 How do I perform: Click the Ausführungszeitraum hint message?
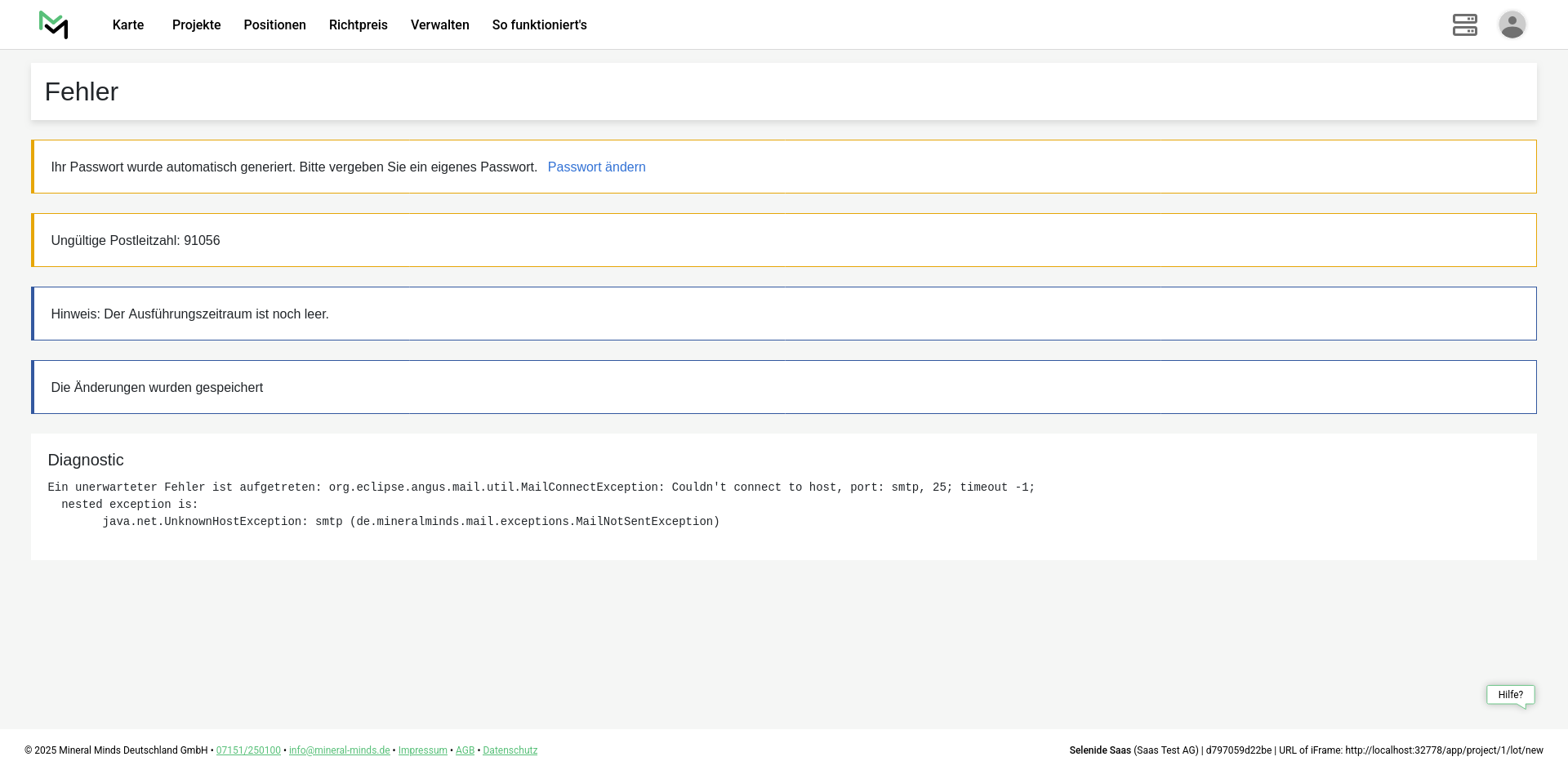[189, 314]
